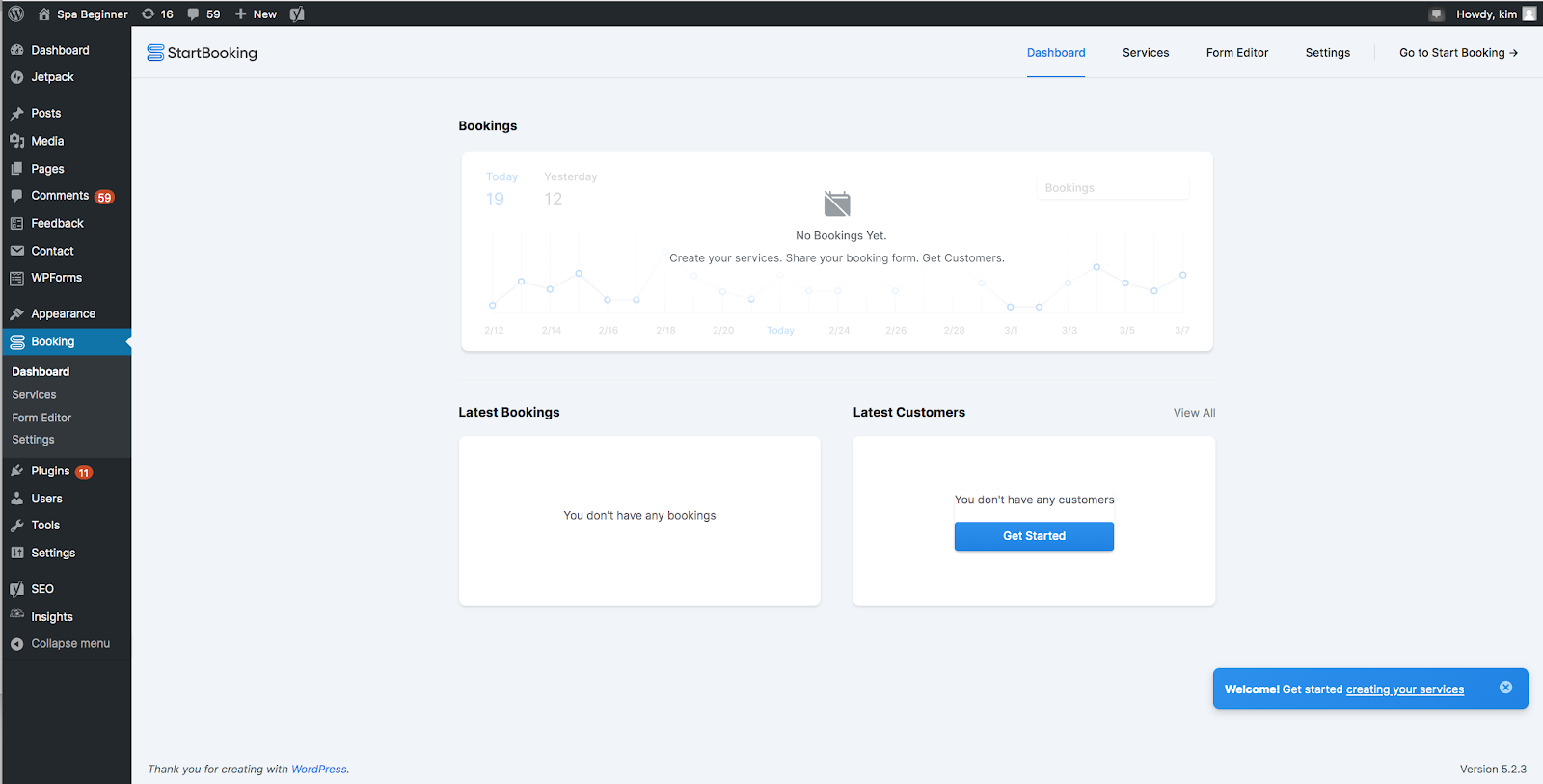Click the Insights icon in sidebar
The height and width of the screenshot is (784, 1543).
tap(17, 615)
